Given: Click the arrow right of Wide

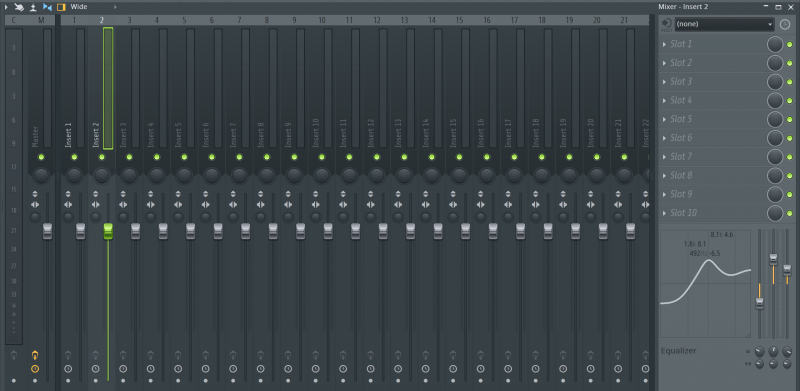Looking at the screenshot, I should click(115, 7).
